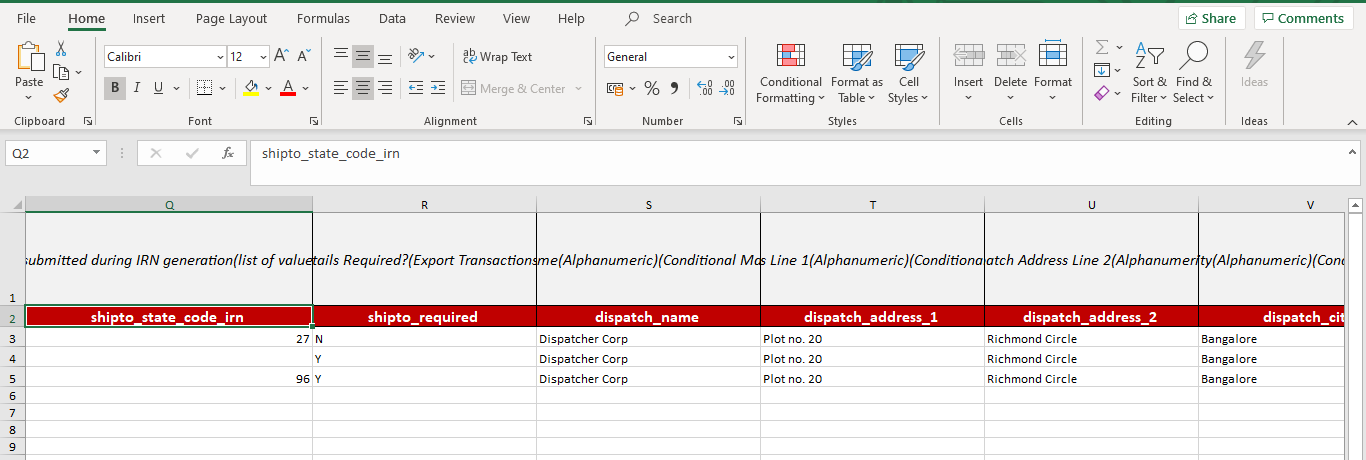The height and width of the screenshot is (460, 1366).
Task: Select the Format Painter brush
Action: tap(61, 96)
